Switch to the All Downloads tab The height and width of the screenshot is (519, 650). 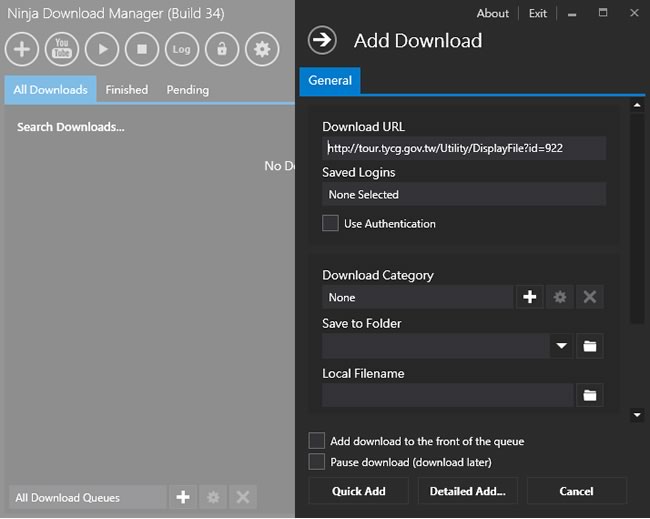[51, 90]
